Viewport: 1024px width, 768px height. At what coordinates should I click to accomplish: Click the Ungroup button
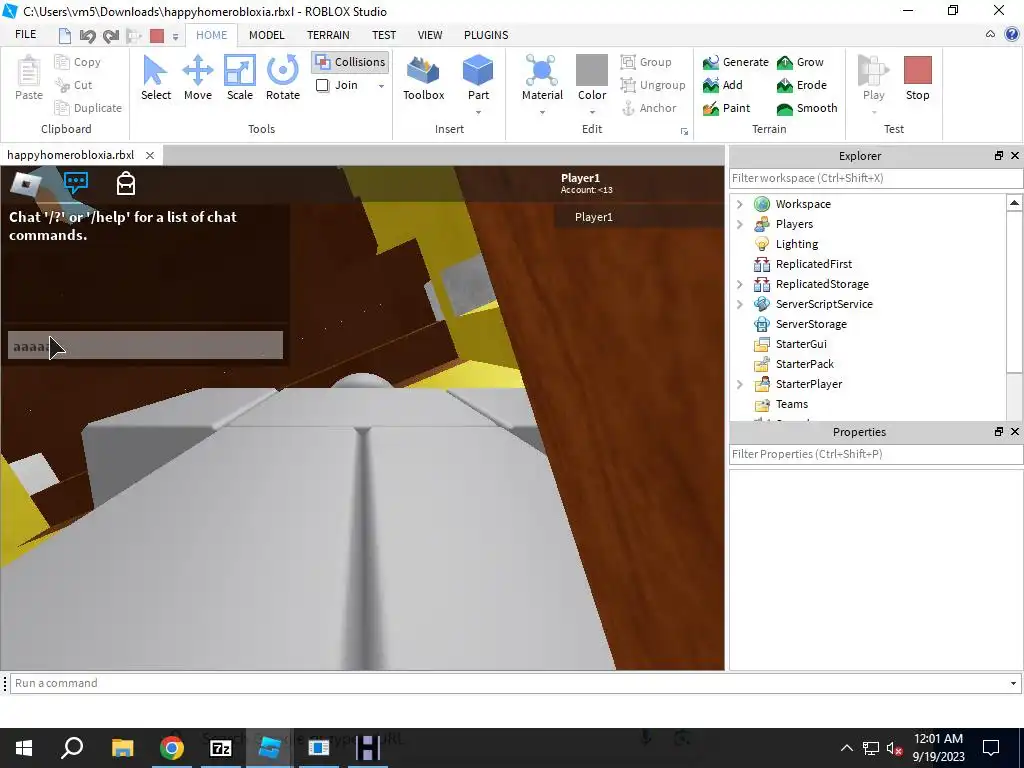652,85
